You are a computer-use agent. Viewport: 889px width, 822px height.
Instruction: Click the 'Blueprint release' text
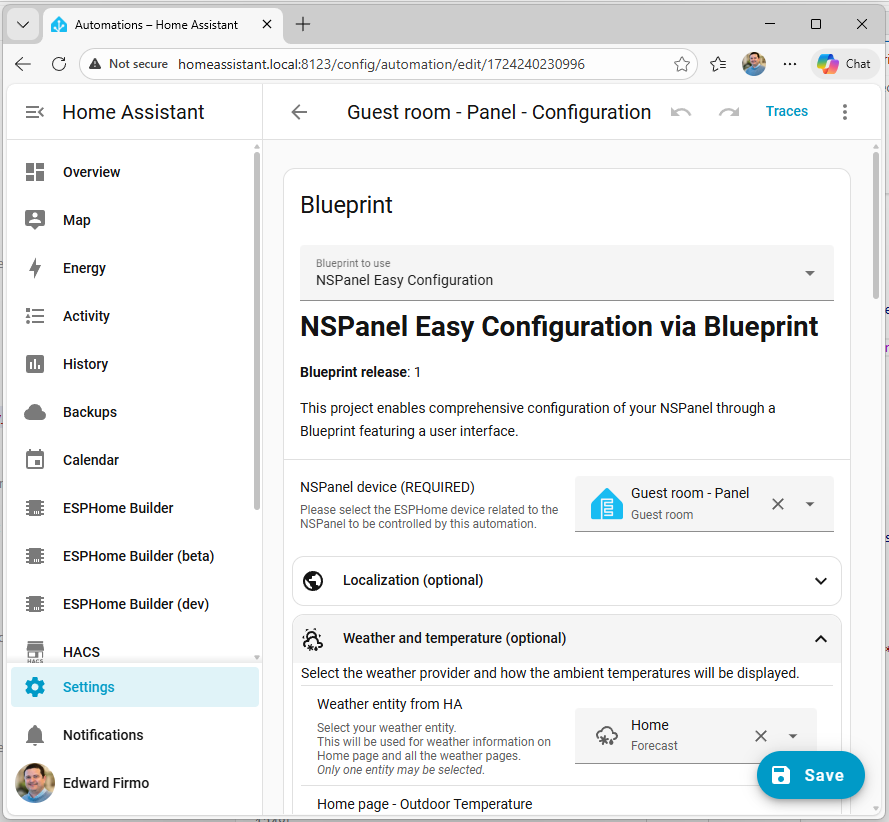(354, 372)
